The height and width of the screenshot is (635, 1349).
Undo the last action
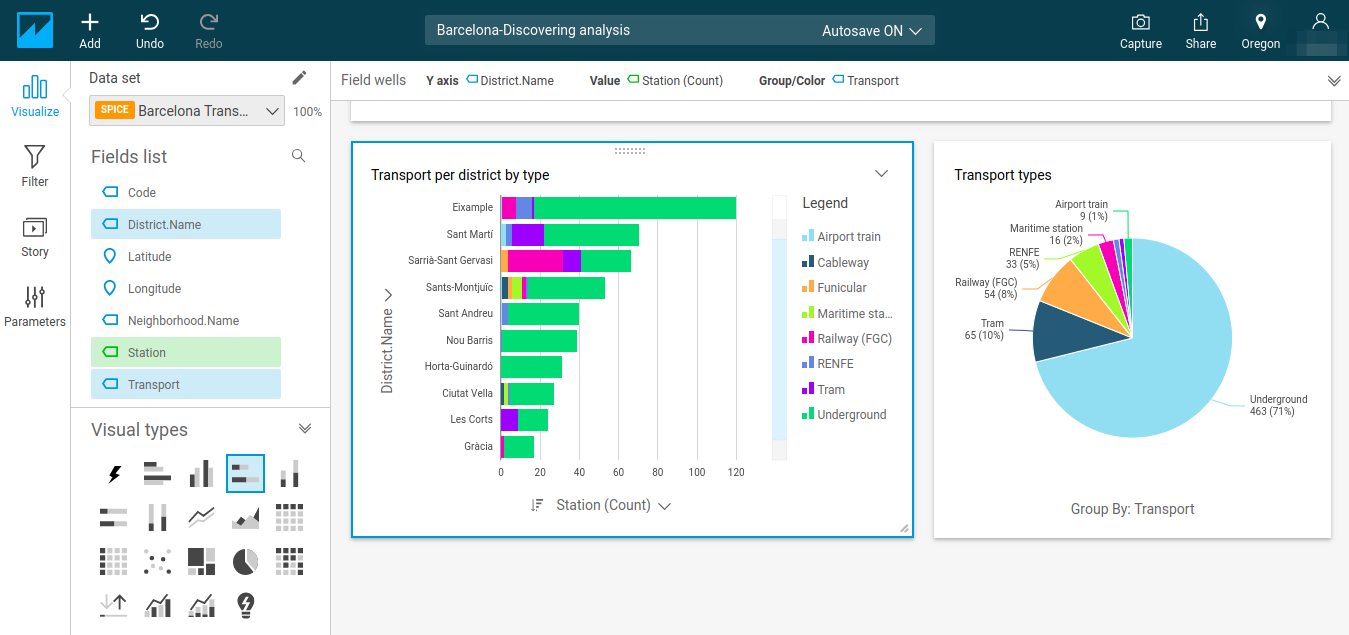pyautogui.click(x=150, y=22)
